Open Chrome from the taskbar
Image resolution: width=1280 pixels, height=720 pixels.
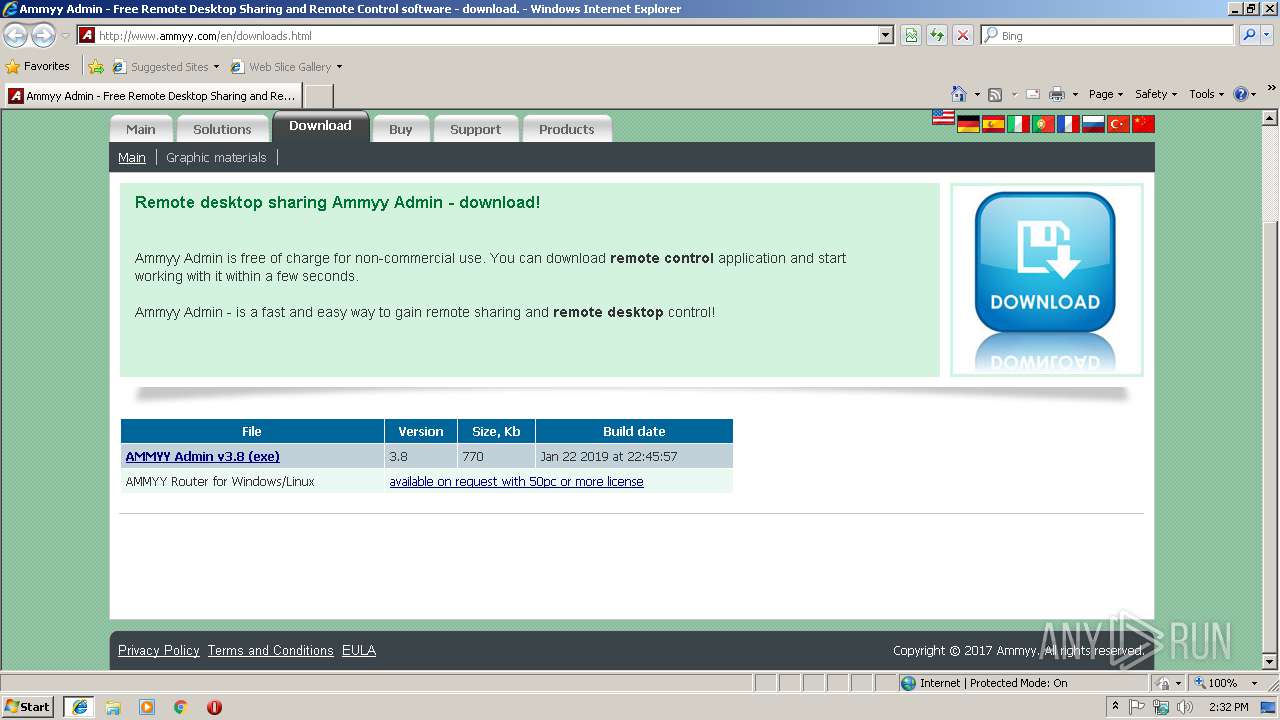click(x=181, y=707)
